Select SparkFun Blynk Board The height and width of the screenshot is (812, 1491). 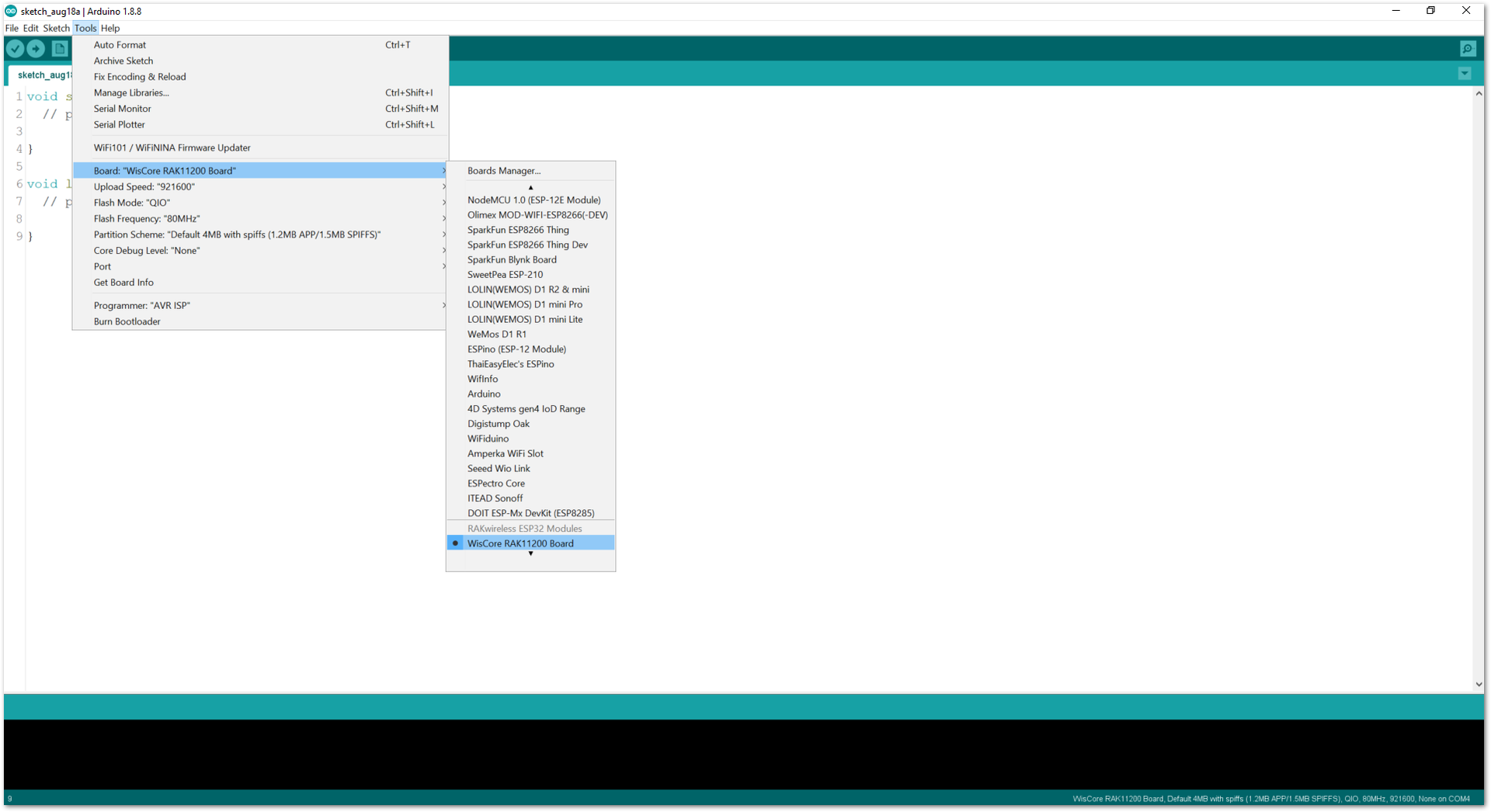tap(530, 259)
